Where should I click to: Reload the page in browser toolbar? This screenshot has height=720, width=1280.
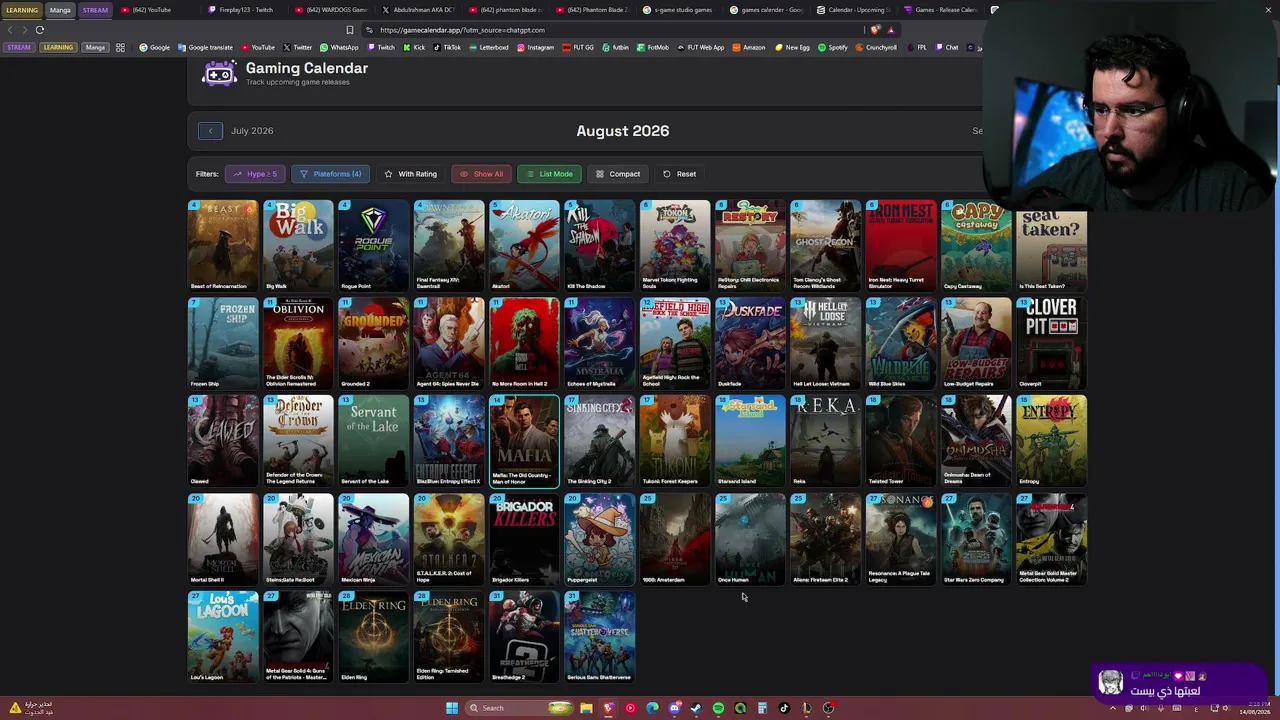[x=40, y=30]
